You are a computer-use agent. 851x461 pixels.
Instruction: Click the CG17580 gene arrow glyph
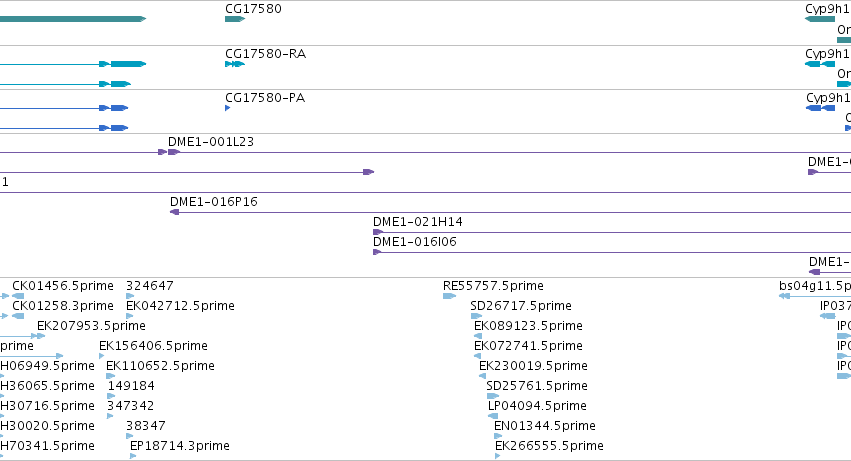235,19
